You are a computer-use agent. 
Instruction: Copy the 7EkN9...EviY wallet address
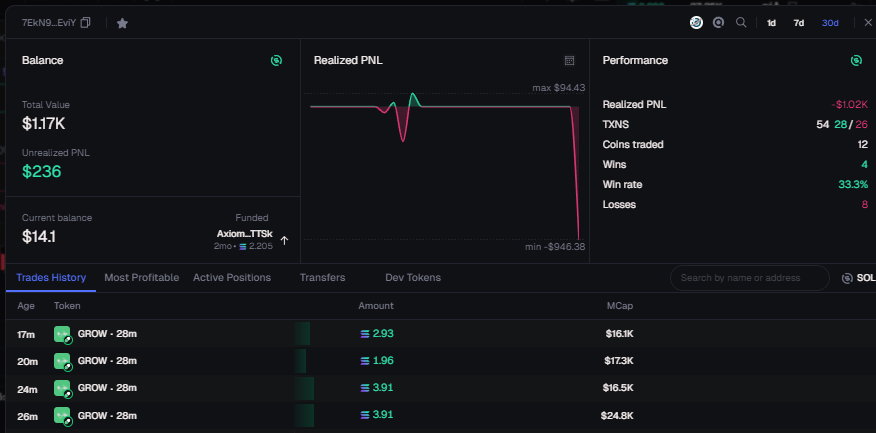[85, 23]
